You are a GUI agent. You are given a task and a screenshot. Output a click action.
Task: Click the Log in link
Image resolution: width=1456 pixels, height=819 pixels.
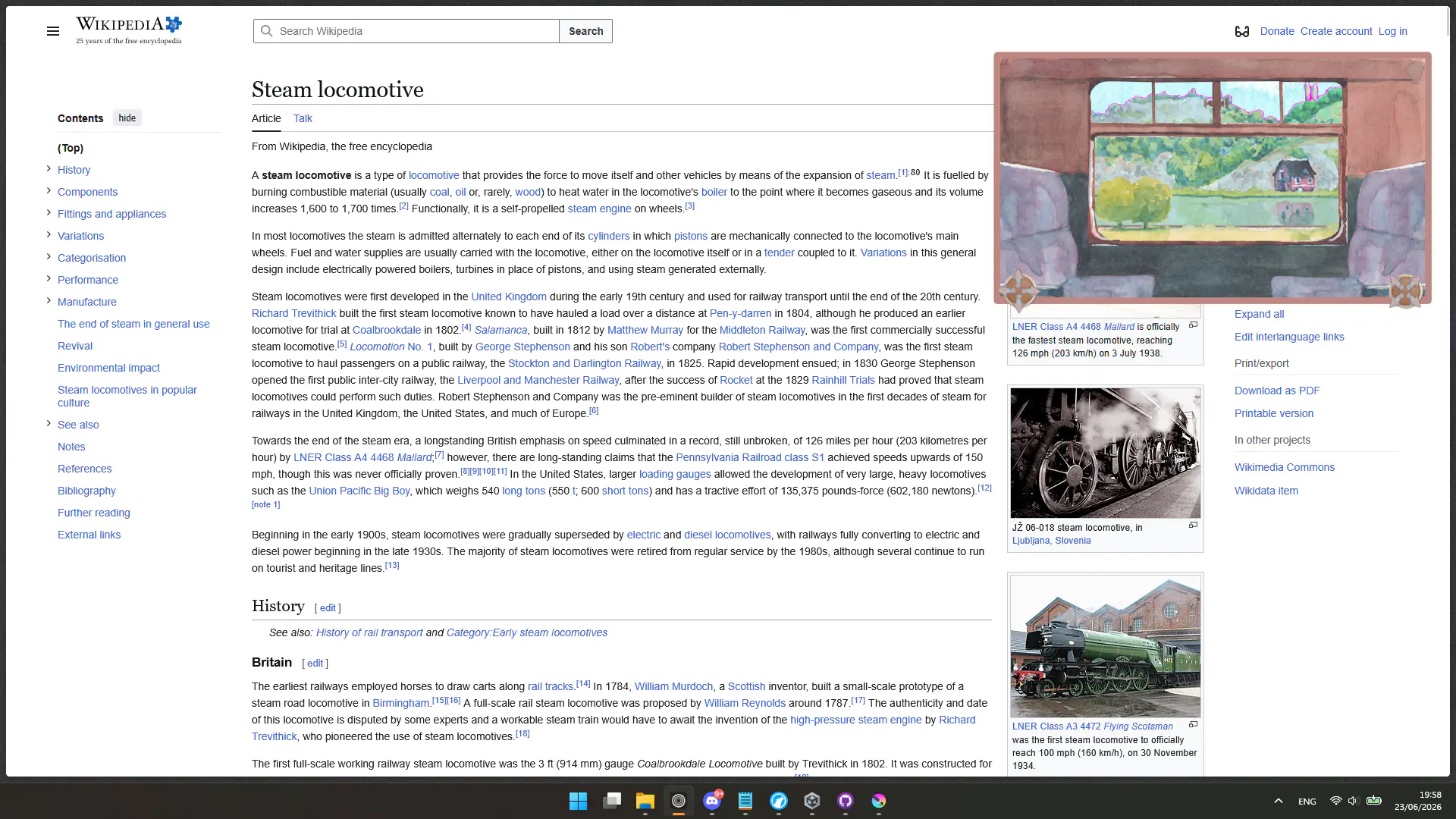click(1392, 31)
